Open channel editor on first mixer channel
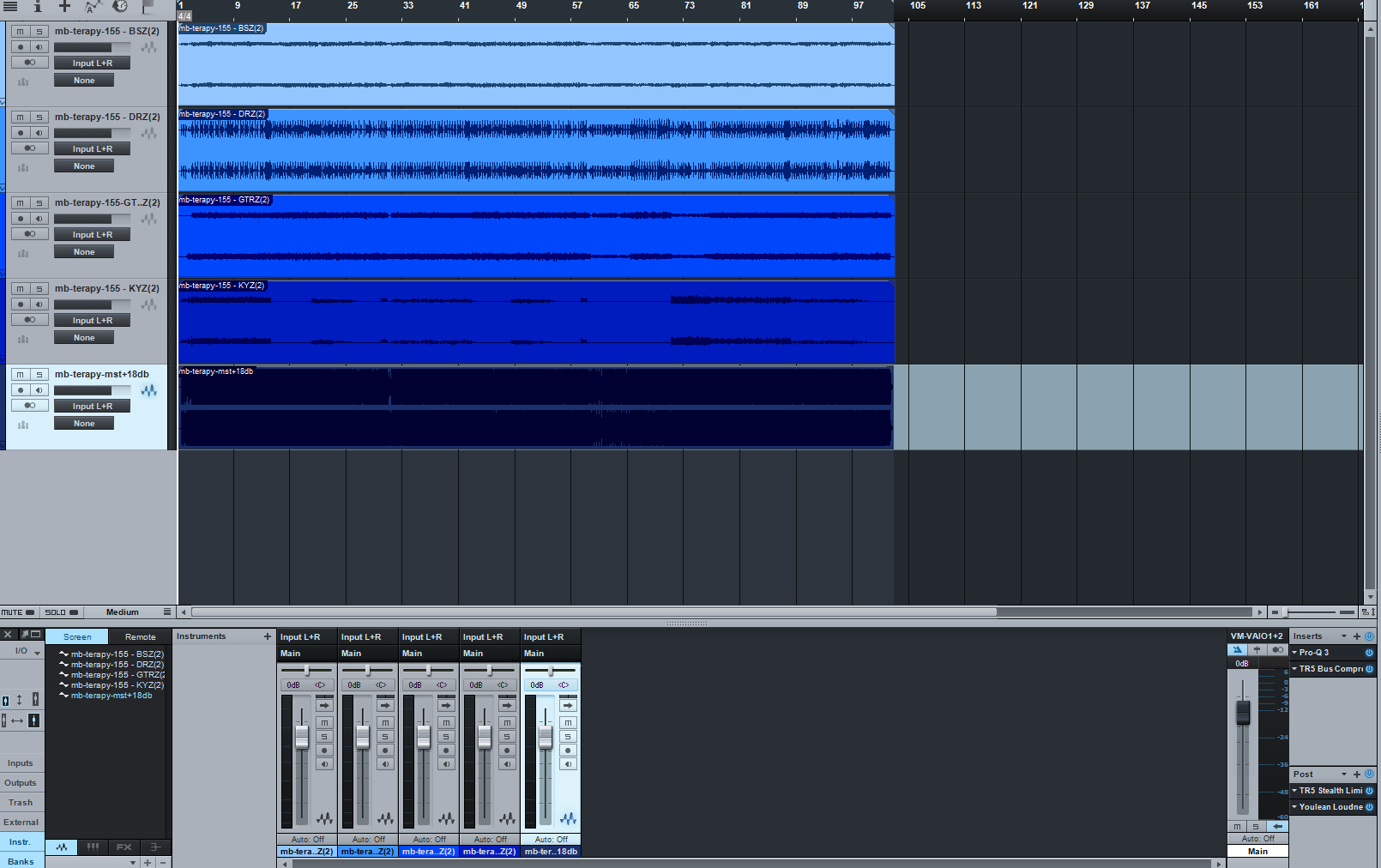Screen dimensions: 1381x868 coord(324,819)
